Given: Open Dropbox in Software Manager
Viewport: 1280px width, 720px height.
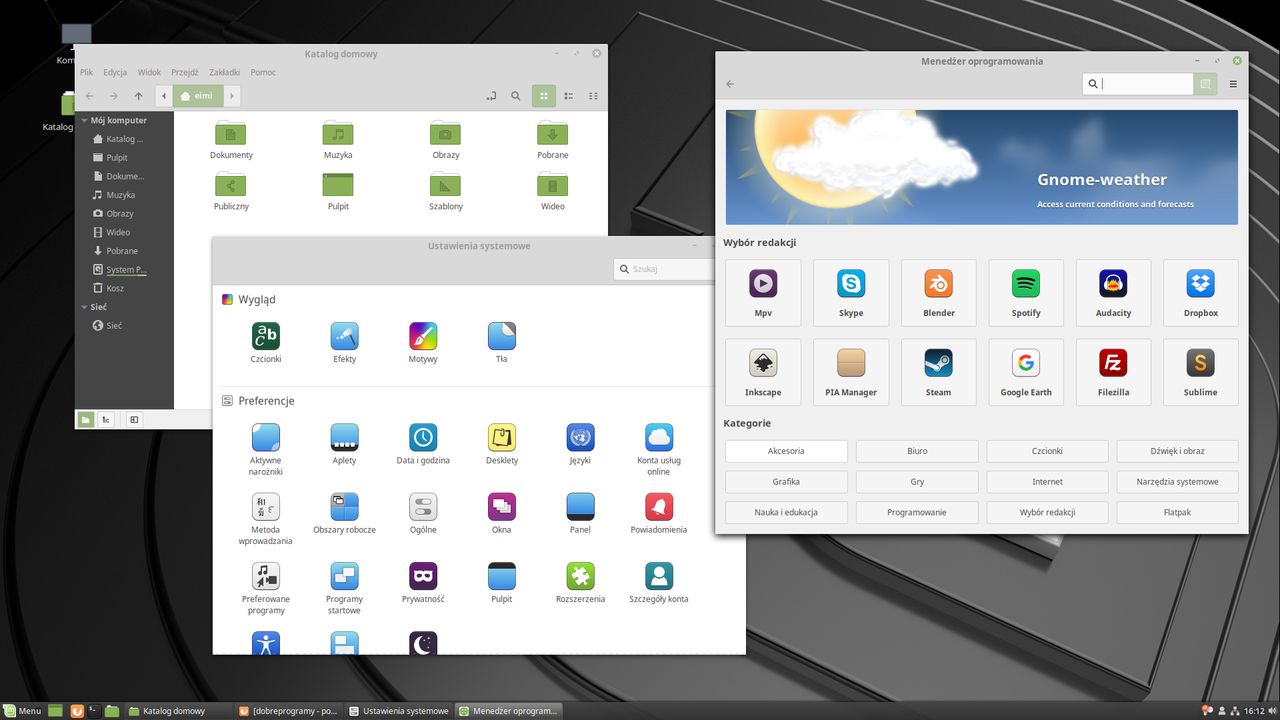Looking at the screenshot, I should [x=1201, y=293].
